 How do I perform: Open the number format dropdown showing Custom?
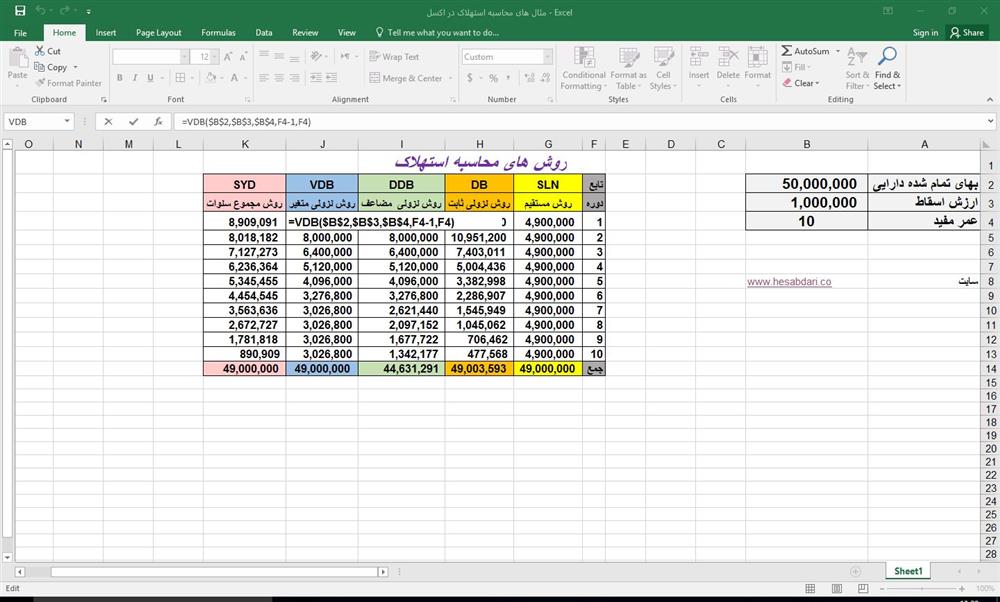pos(548,57)
